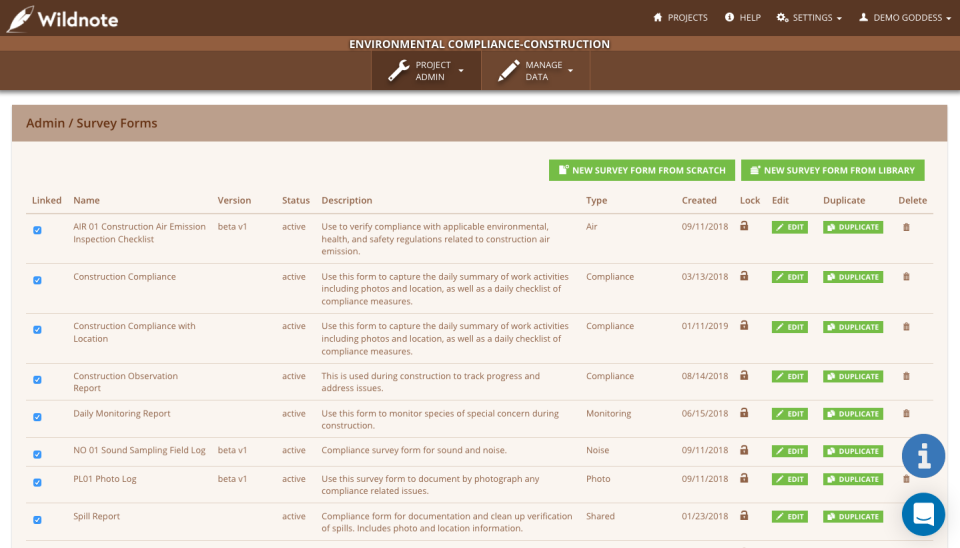This screenshot has width=960, height=548.
Task: Delete Construction Compliance form via trash icon
Action: [906, 277]
